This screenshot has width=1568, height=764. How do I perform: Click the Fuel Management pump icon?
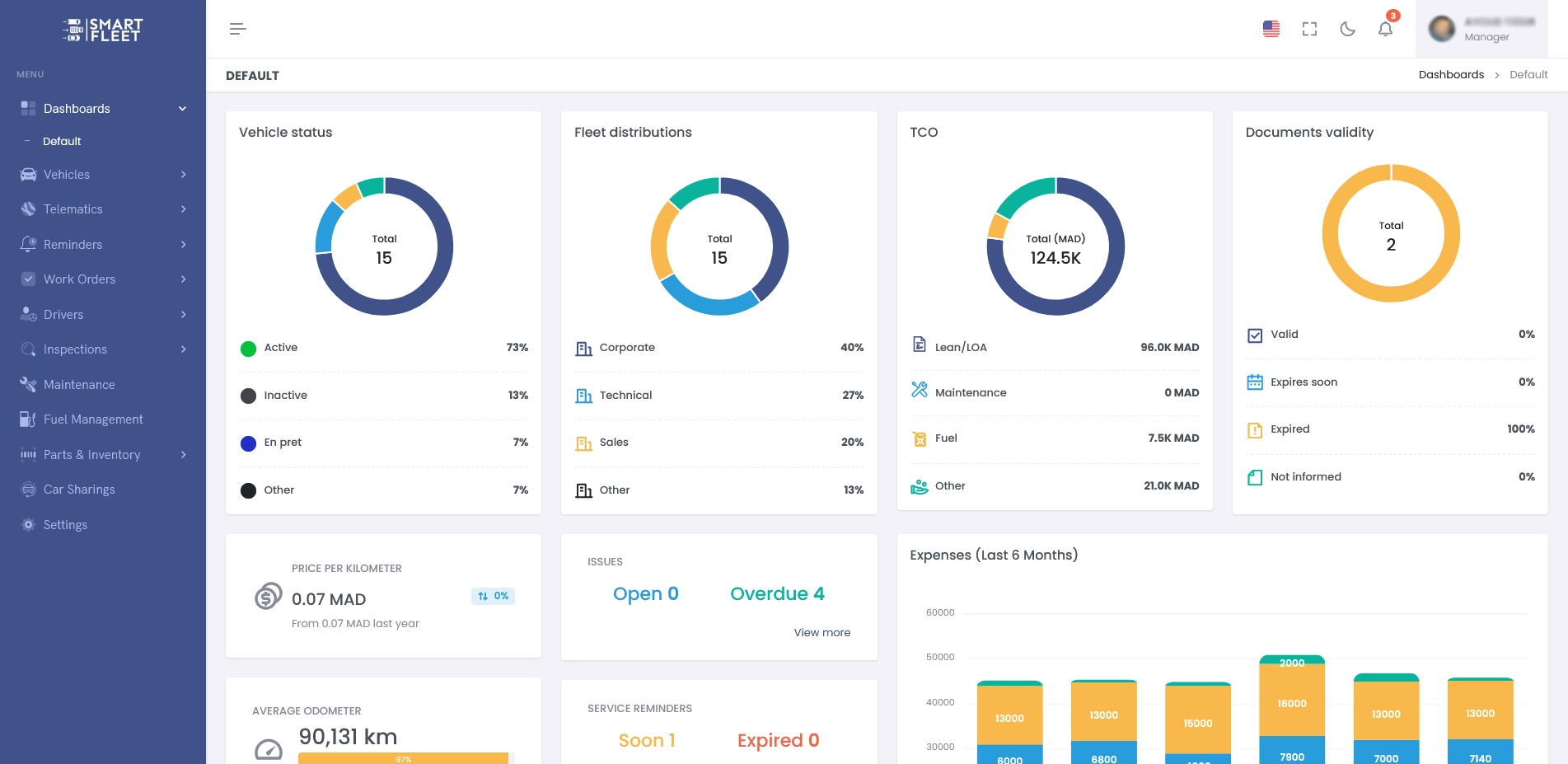[x=28, y=419]
